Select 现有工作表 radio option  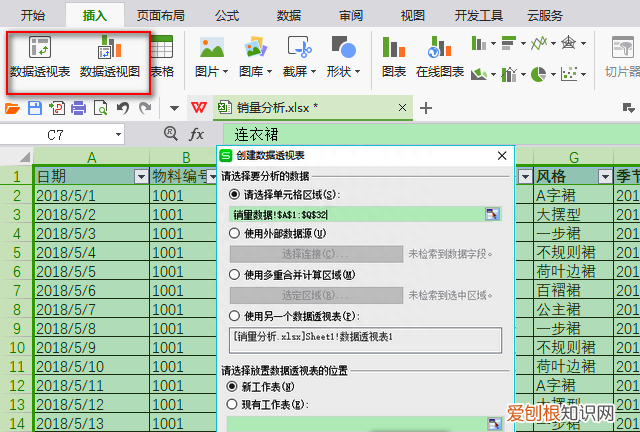click(x=232, y=404)
